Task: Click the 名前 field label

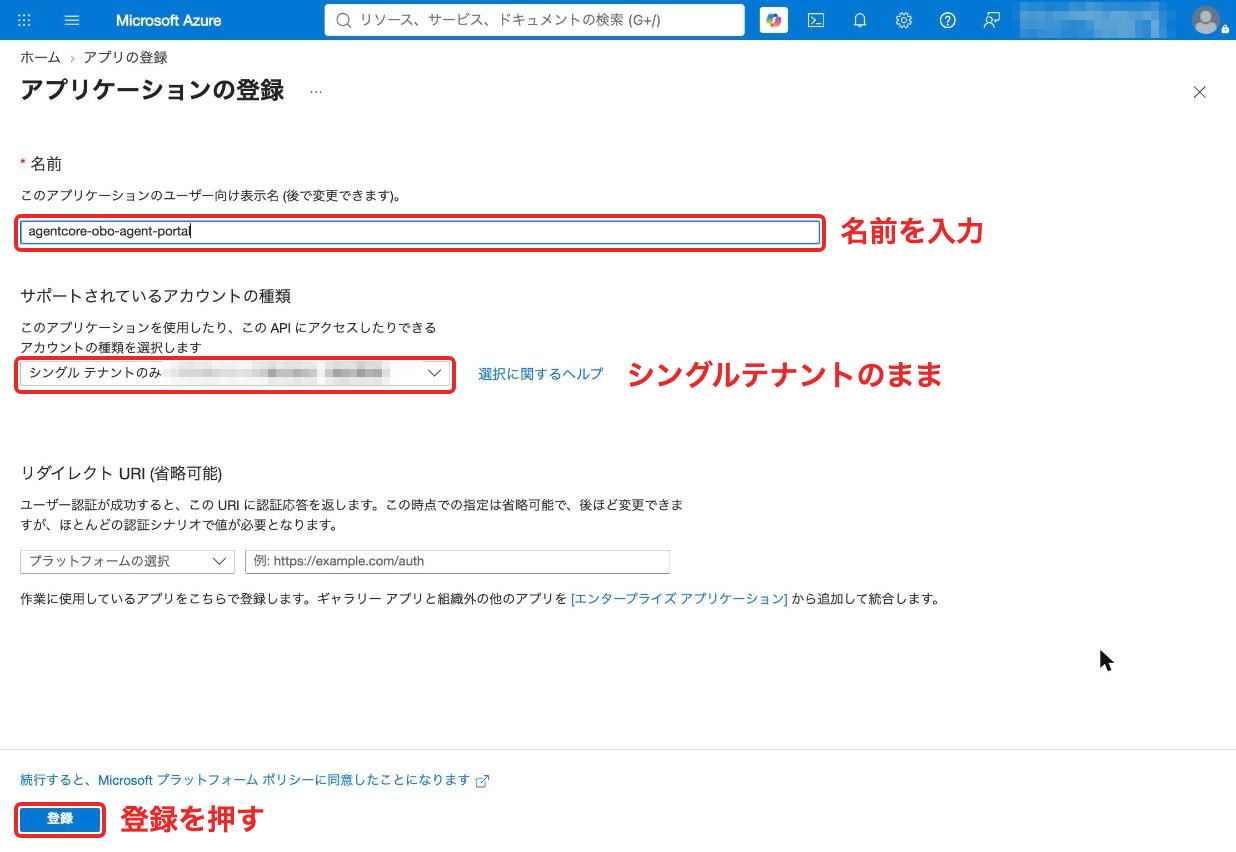Action: click(46, 163)
